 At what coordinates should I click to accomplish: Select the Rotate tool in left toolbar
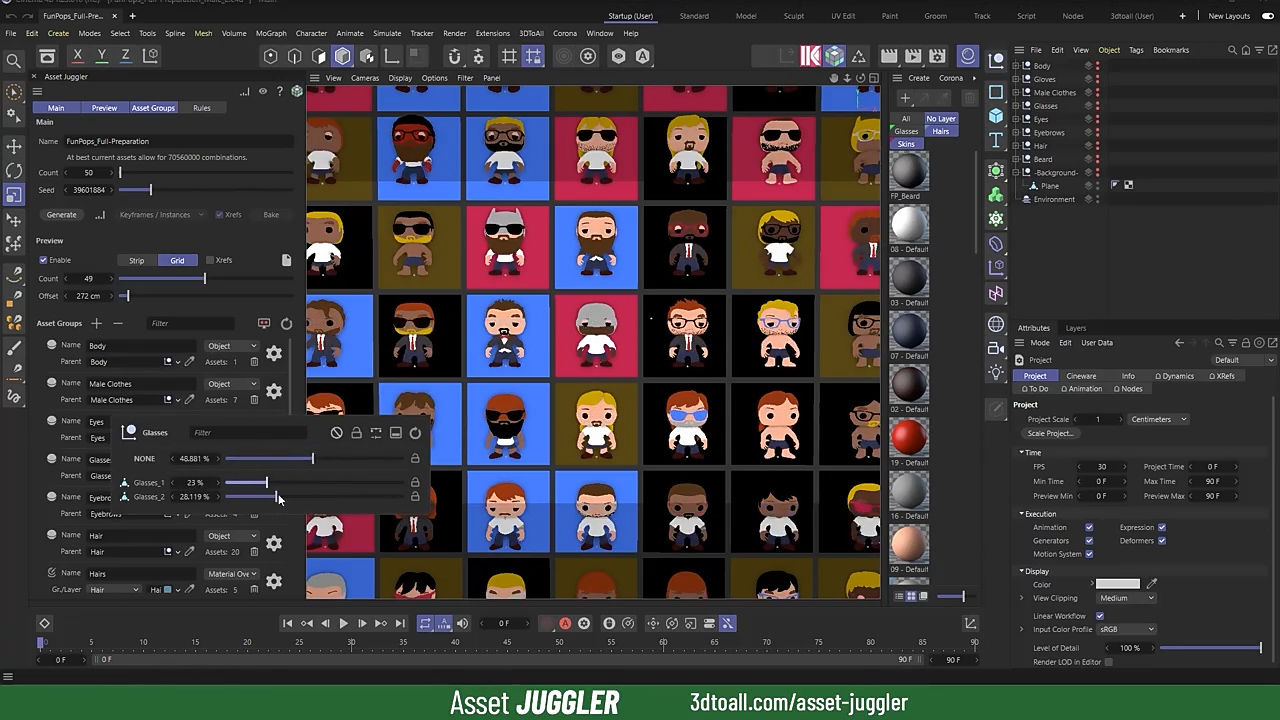pyautogui.click(x=14, y=171)
